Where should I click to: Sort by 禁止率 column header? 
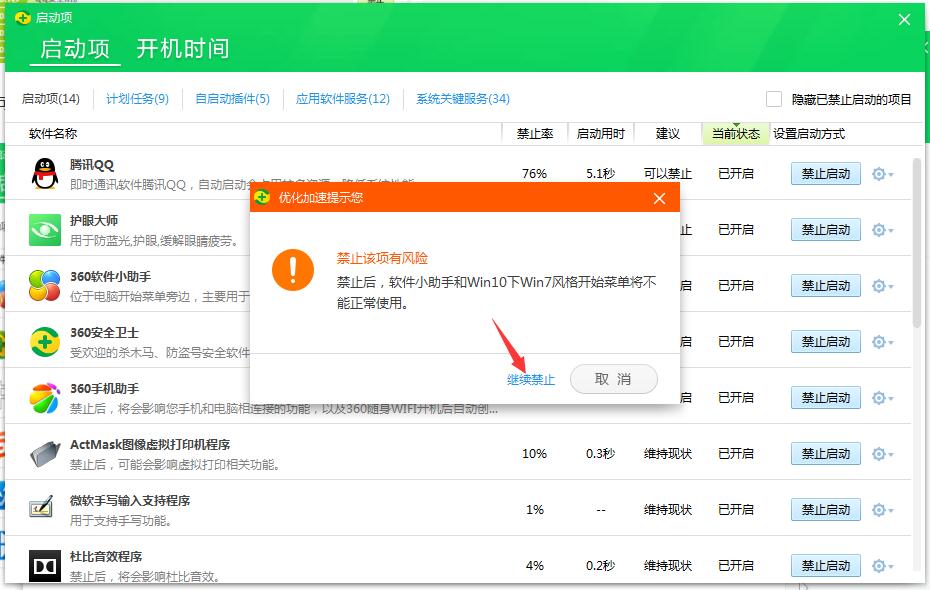(x=535, y=134)
